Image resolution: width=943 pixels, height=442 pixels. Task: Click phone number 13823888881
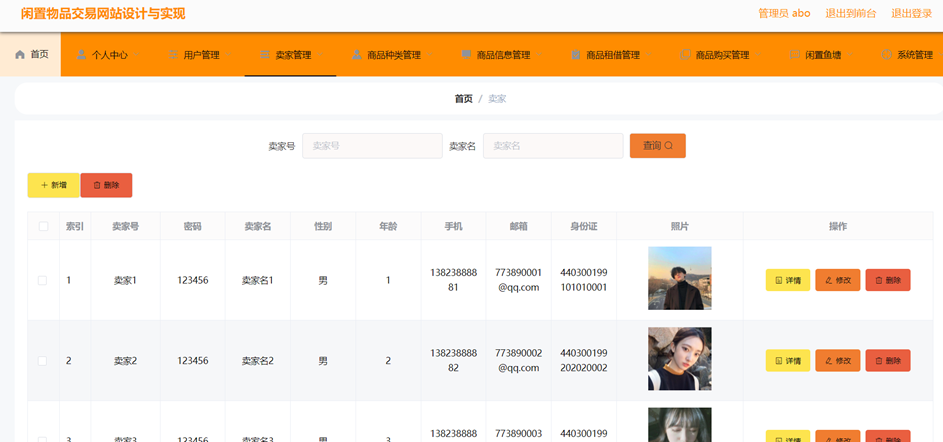(x=453, y=280)
